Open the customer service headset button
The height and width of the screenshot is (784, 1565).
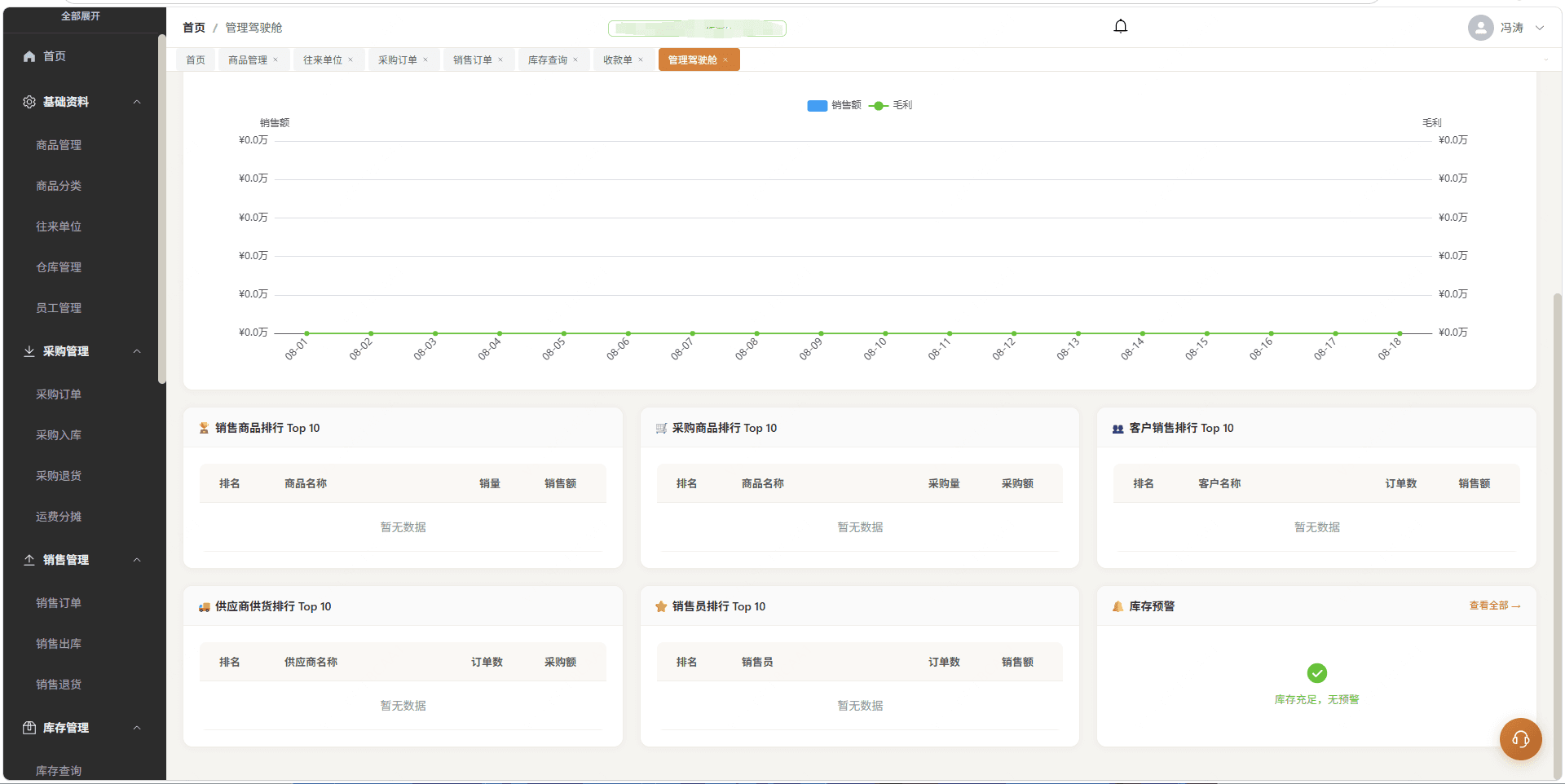tap(1520, 739)
